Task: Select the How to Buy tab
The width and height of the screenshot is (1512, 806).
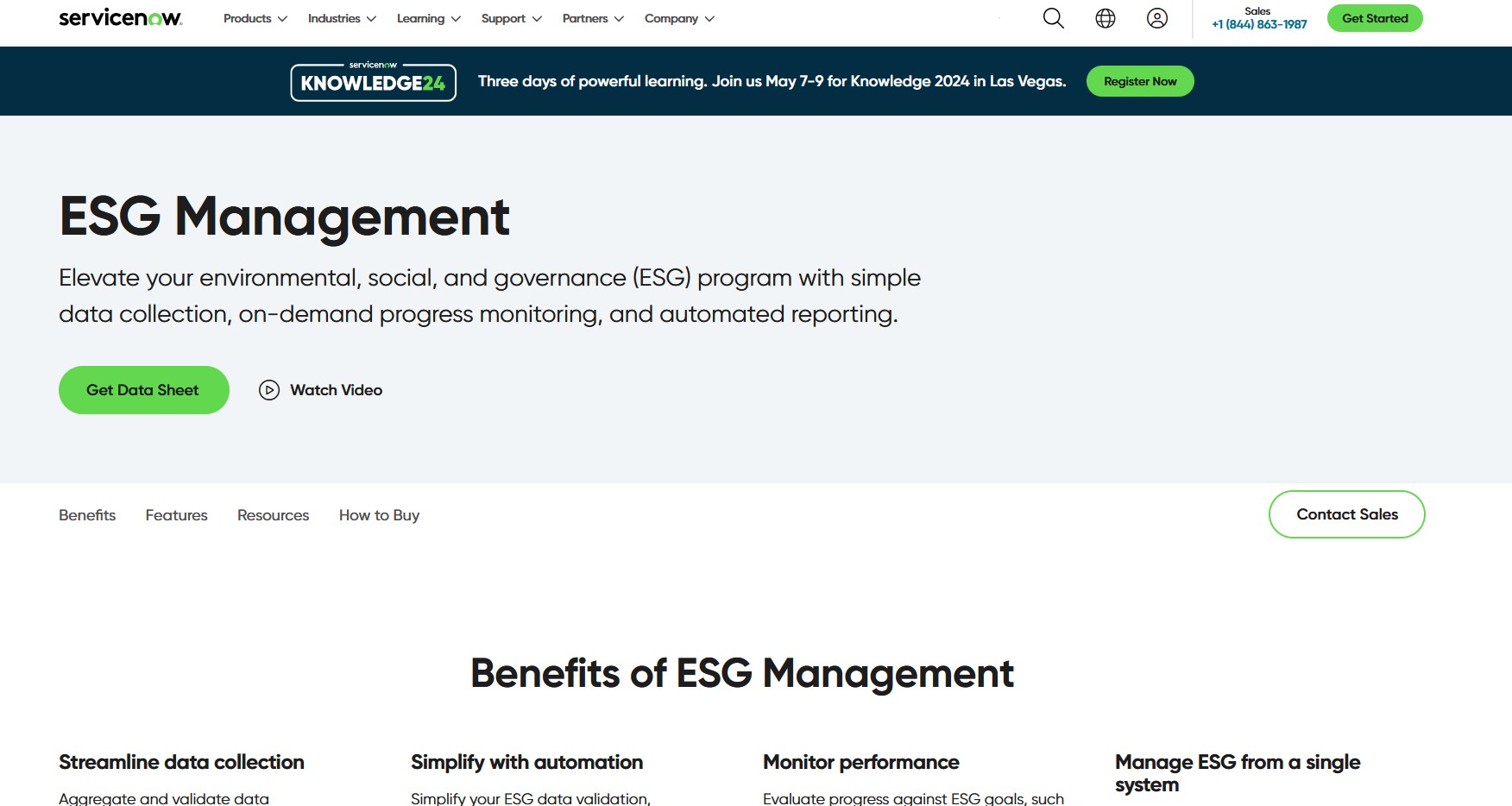Action: point(379,515)
